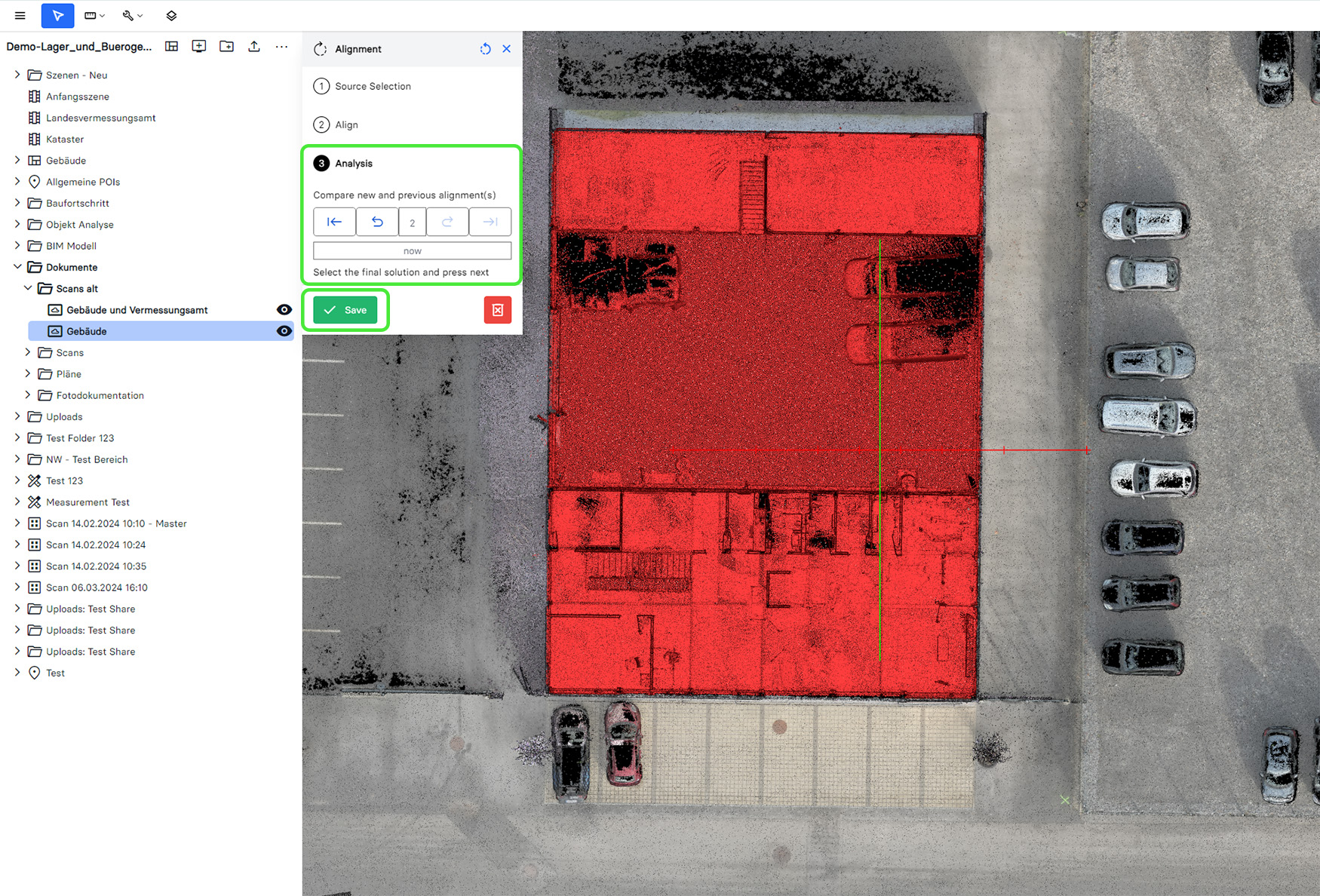The height and width of the screenshot is (896, 1320).
Task: Toggle visibility of Gebäude und Vermessungsamt
Action: [284, 310]
